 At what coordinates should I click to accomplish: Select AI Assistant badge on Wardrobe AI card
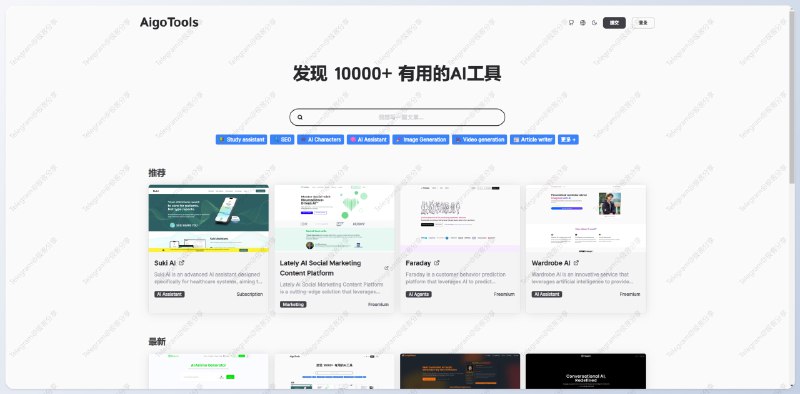[547, 294]
